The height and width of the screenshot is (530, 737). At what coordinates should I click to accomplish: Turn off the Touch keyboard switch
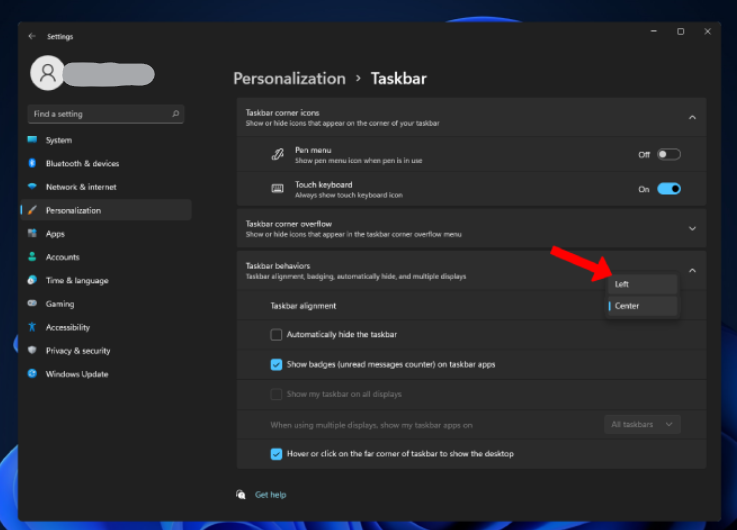[x=668, y=189]
